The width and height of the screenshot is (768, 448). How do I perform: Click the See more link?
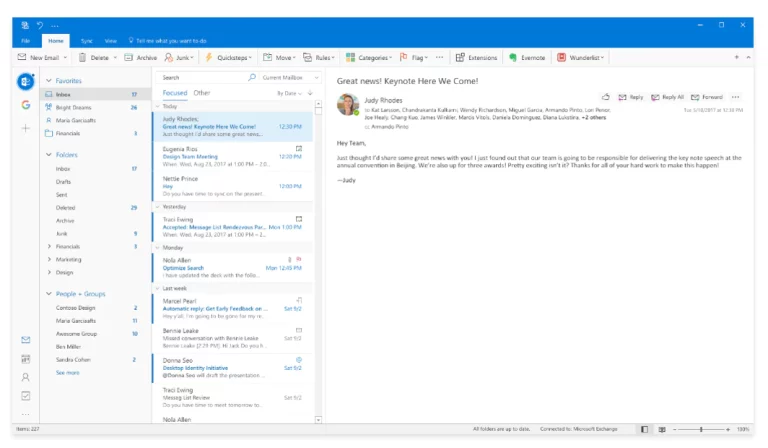click(x=68, y=373)
